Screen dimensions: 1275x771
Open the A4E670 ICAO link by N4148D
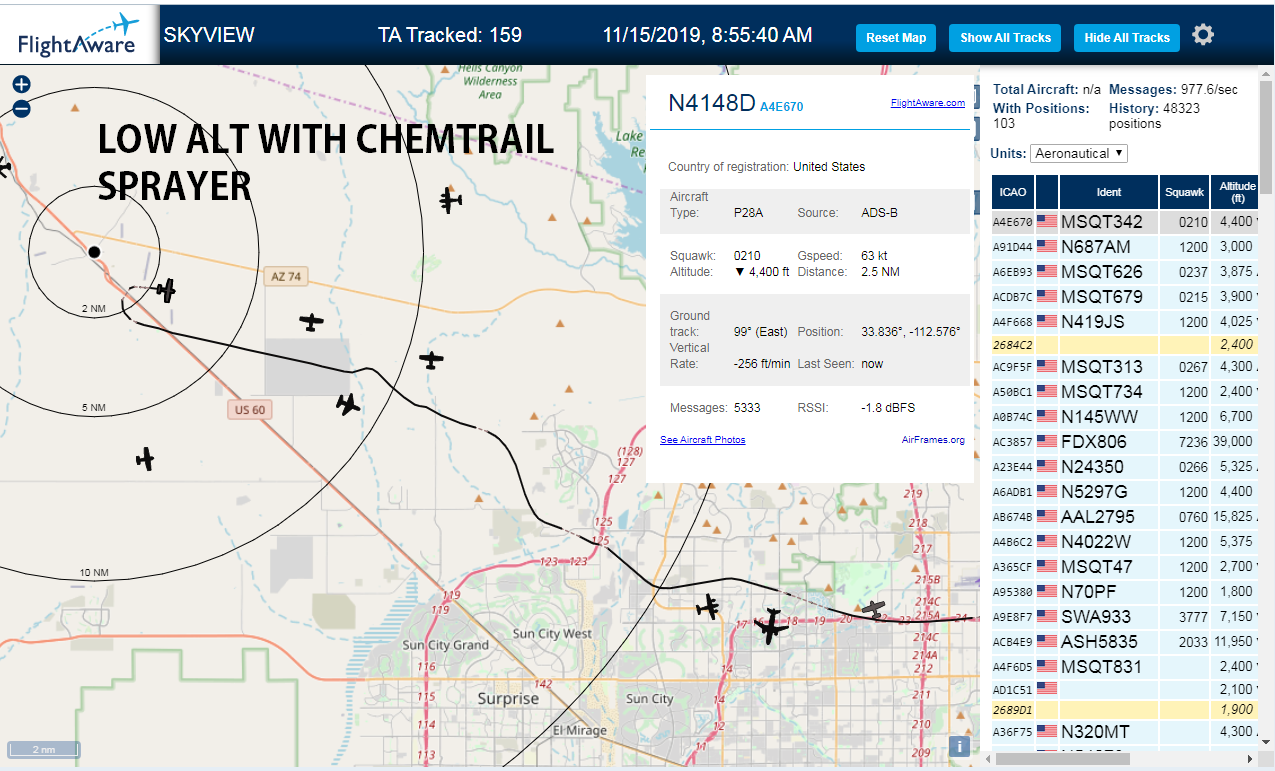click(x=782, y=107)
